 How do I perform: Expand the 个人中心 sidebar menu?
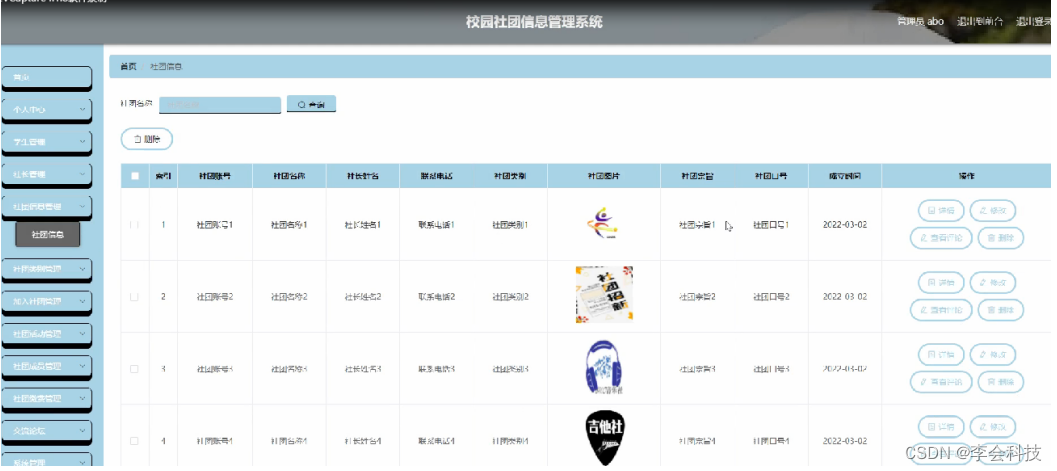click(x=47, y=109)
